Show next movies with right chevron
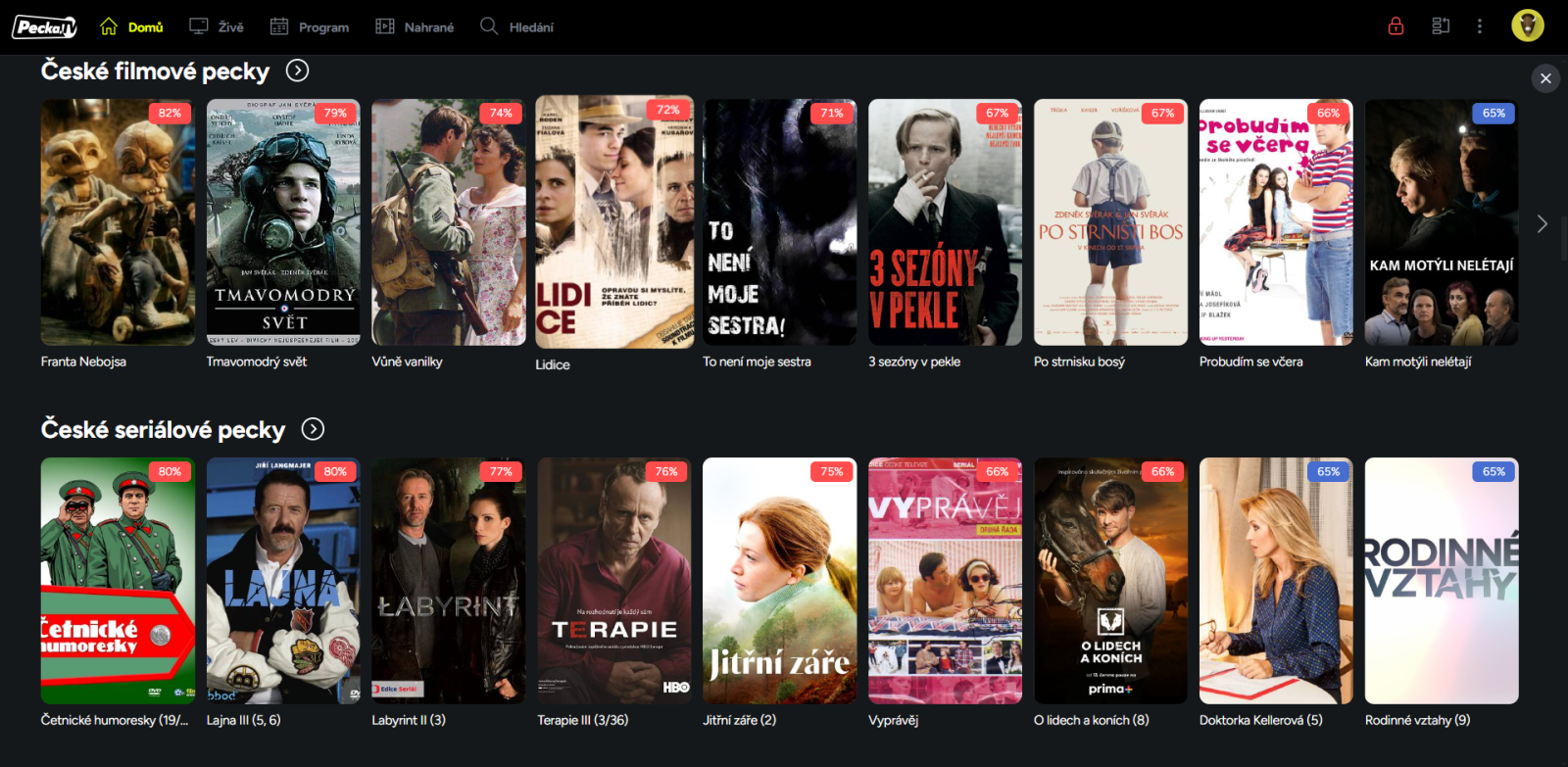 tap(1543, 223)
